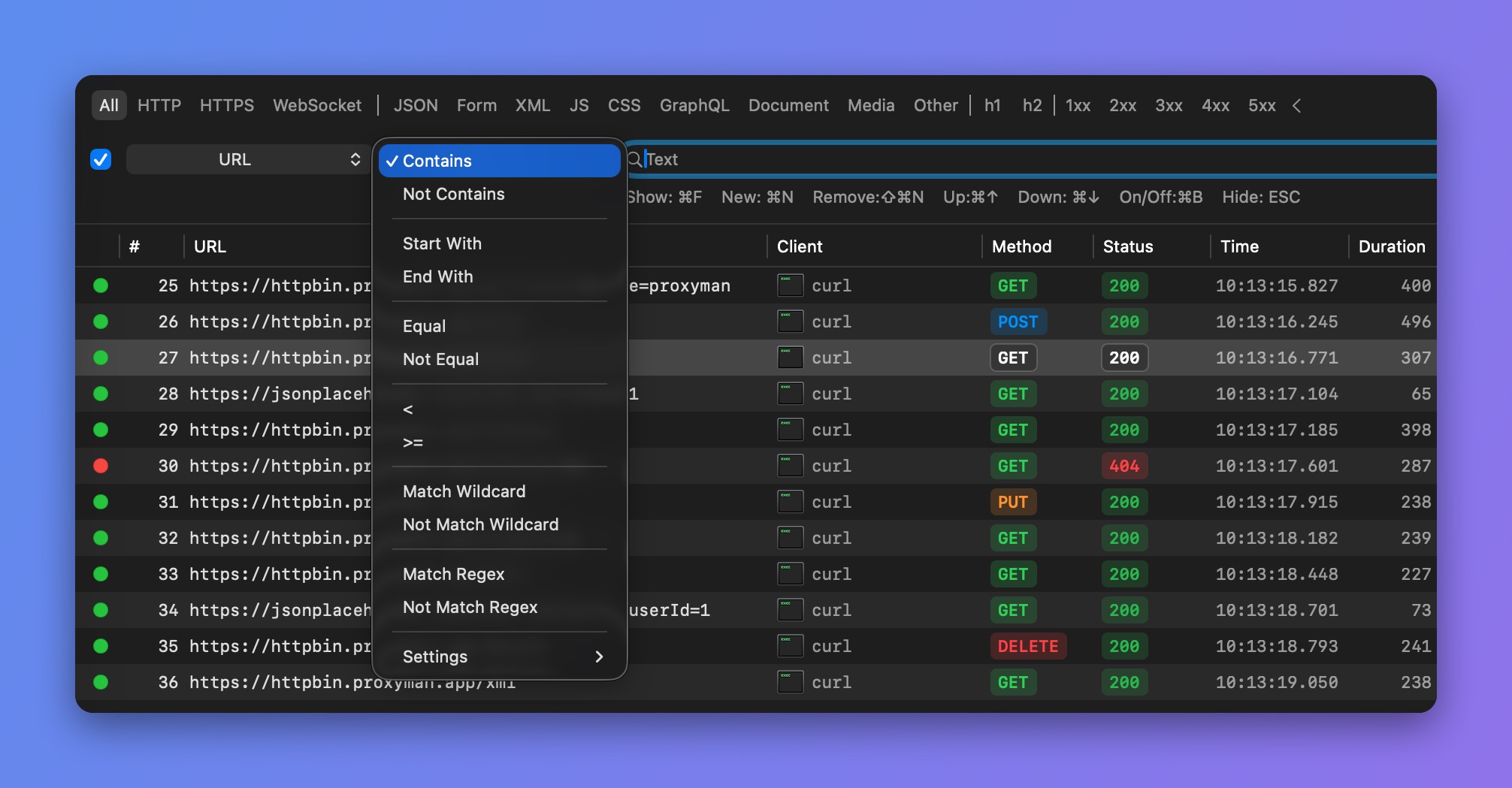Select the All filter tab
The height and width of the screenshot is (788, 1512).
coord(109,105)
